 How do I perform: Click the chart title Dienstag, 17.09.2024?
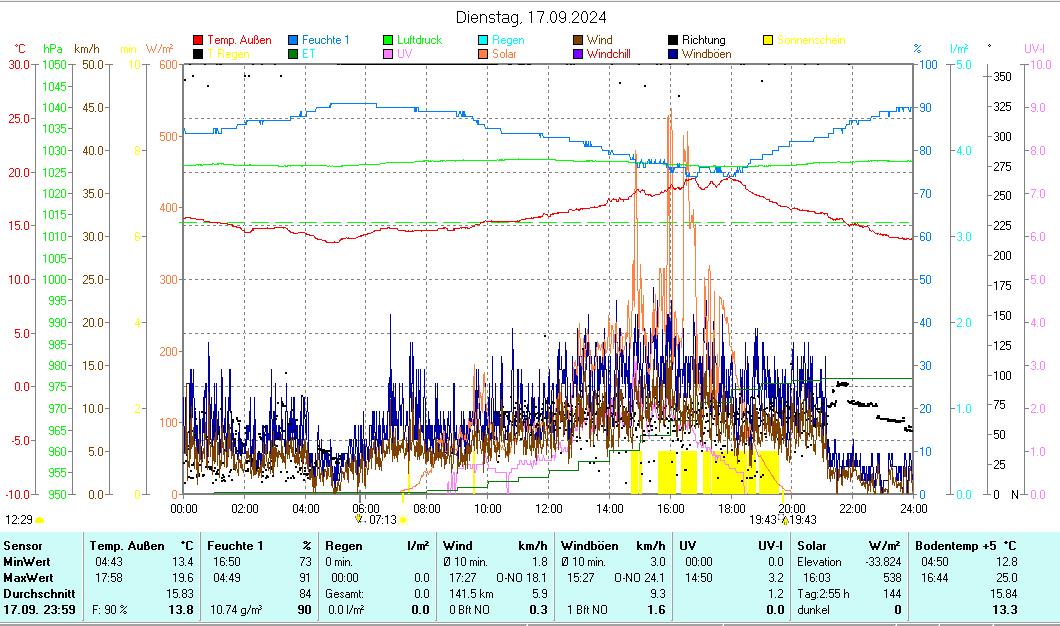[x=530, y=17]
